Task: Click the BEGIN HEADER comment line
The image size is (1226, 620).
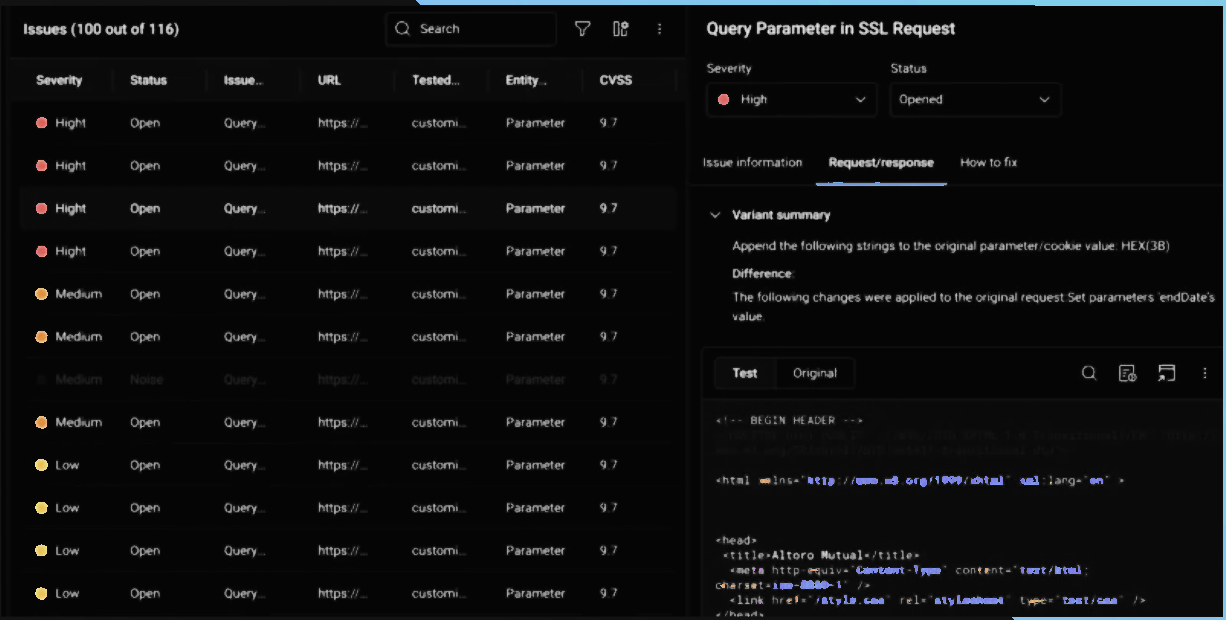Action: (789, 421)
